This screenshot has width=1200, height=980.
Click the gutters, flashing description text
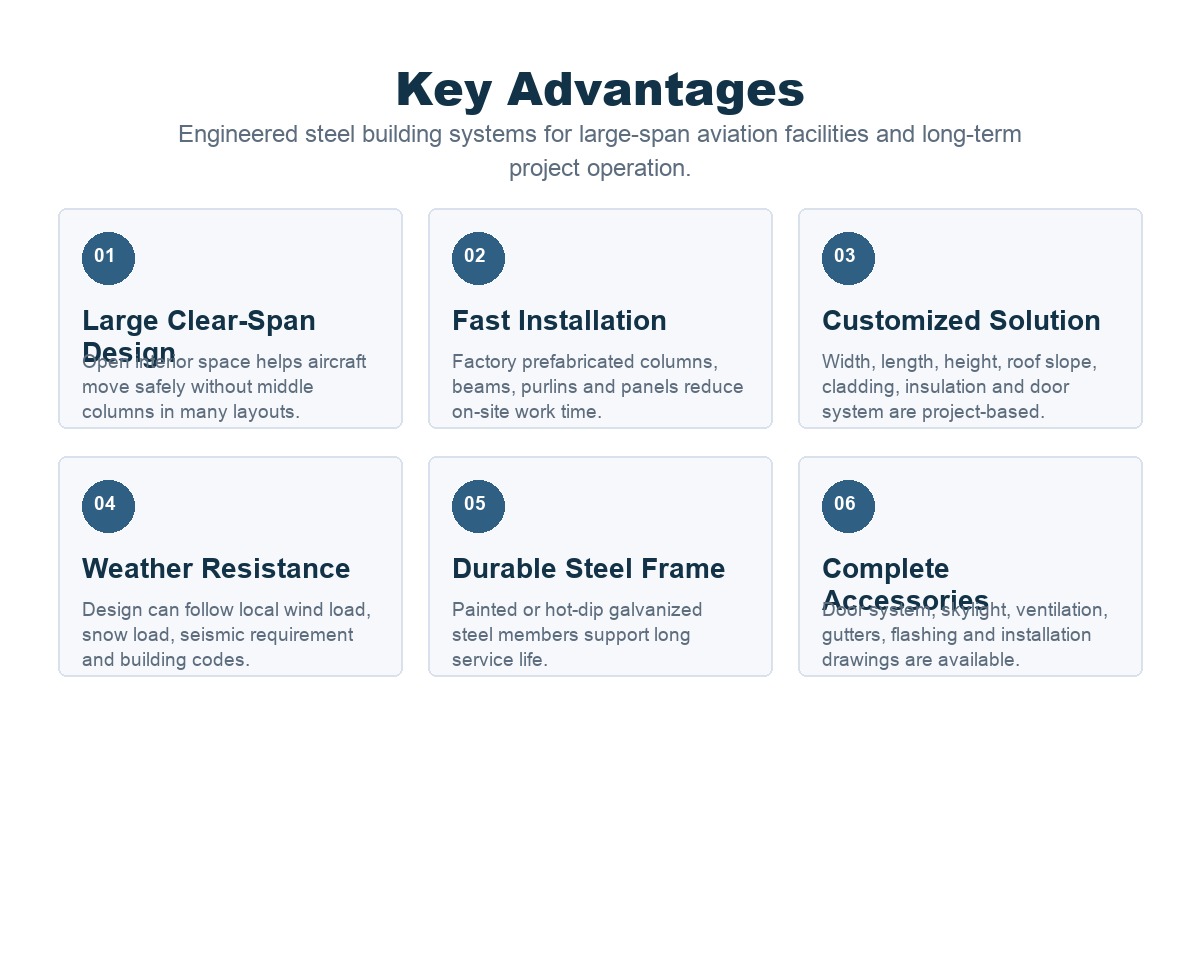coord(964,634)
